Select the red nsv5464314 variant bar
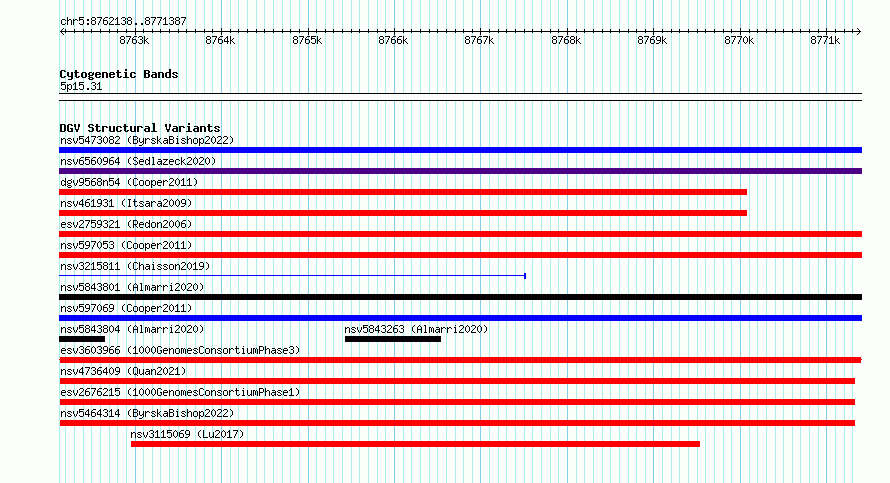The width and height of the screenshot is (890, 483). [x=457, y=423]
